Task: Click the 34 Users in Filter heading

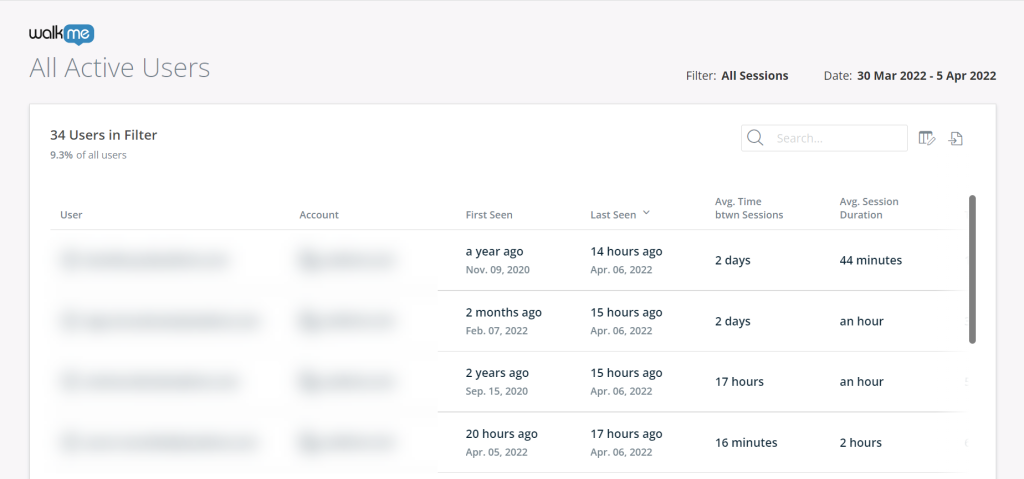Action: [103, 135]
